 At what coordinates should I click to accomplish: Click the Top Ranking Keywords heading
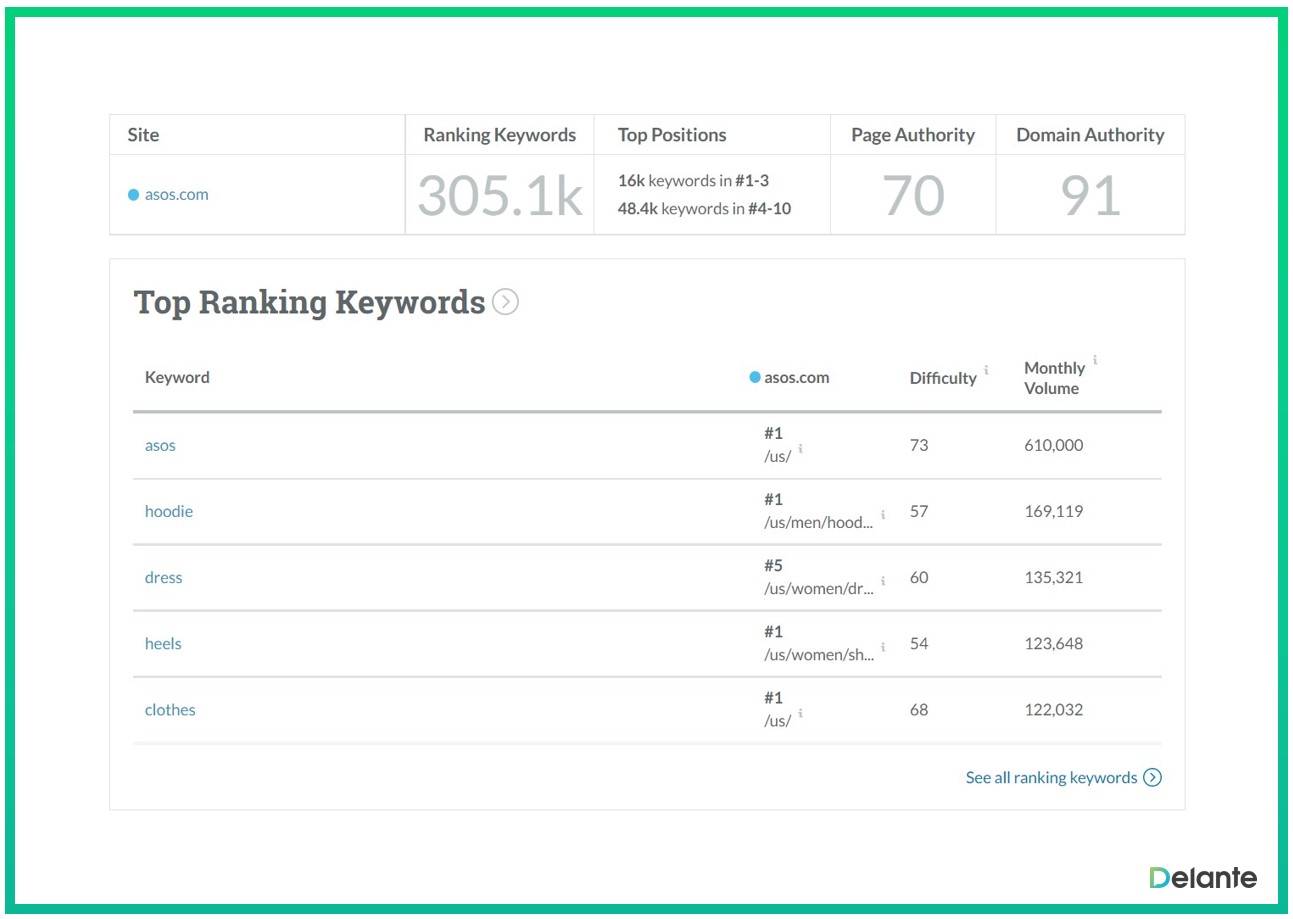309,302
